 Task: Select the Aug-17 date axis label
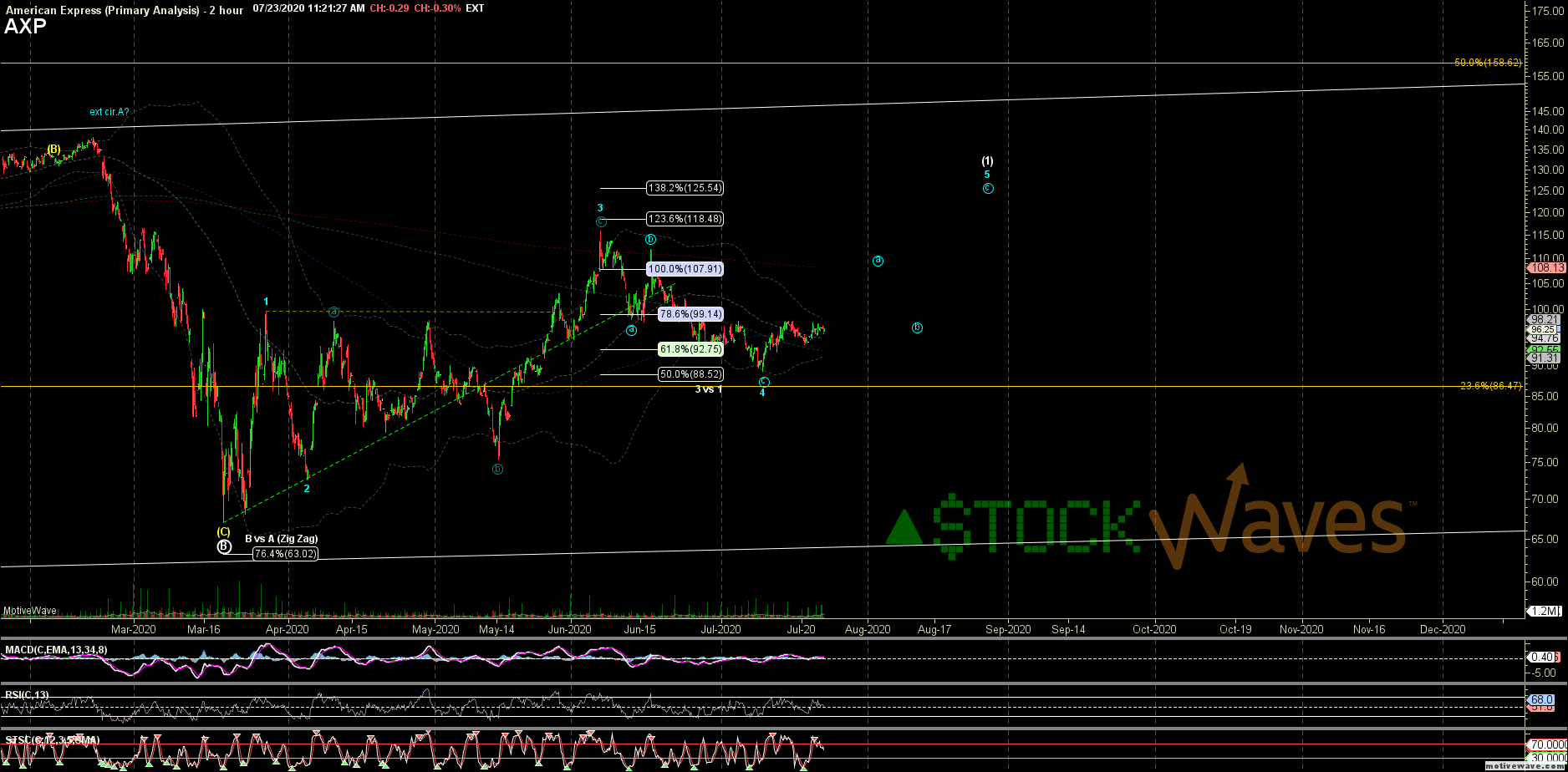(x=934, y=629)
